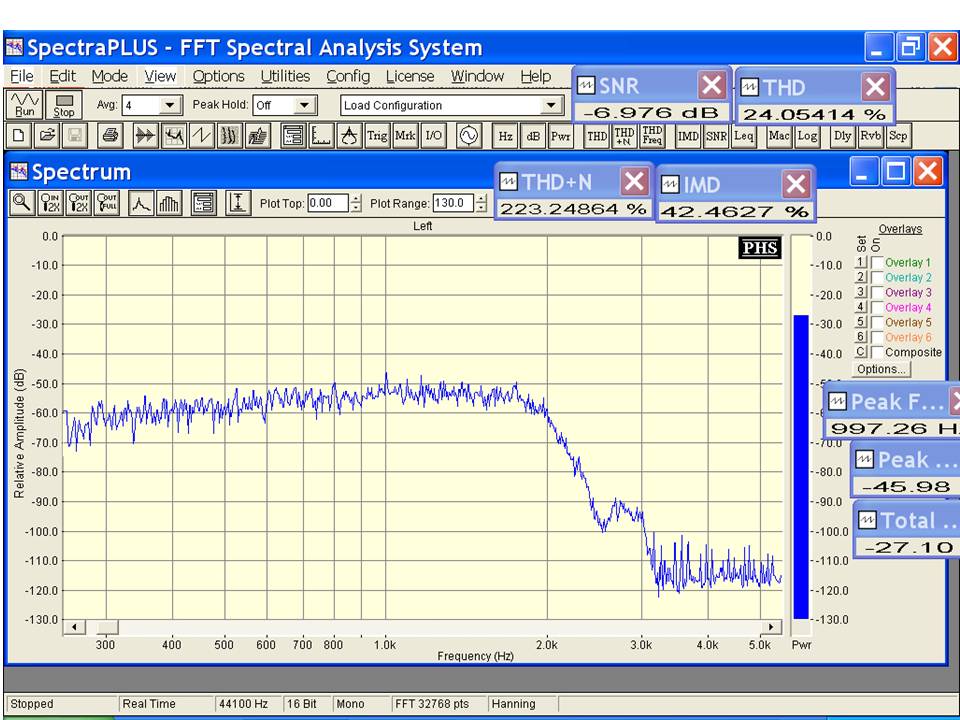
Task: Open the File menu
Action: coord(22,77)
